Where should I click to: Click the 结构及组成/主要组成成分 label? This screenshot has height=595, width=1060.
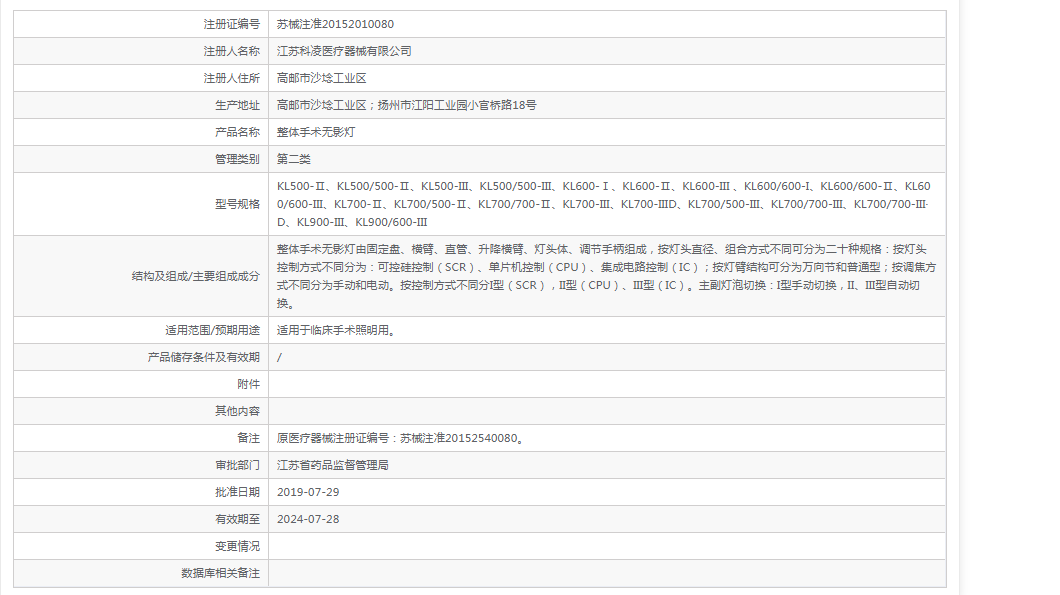pyautogui.click(x=195, y=277)
